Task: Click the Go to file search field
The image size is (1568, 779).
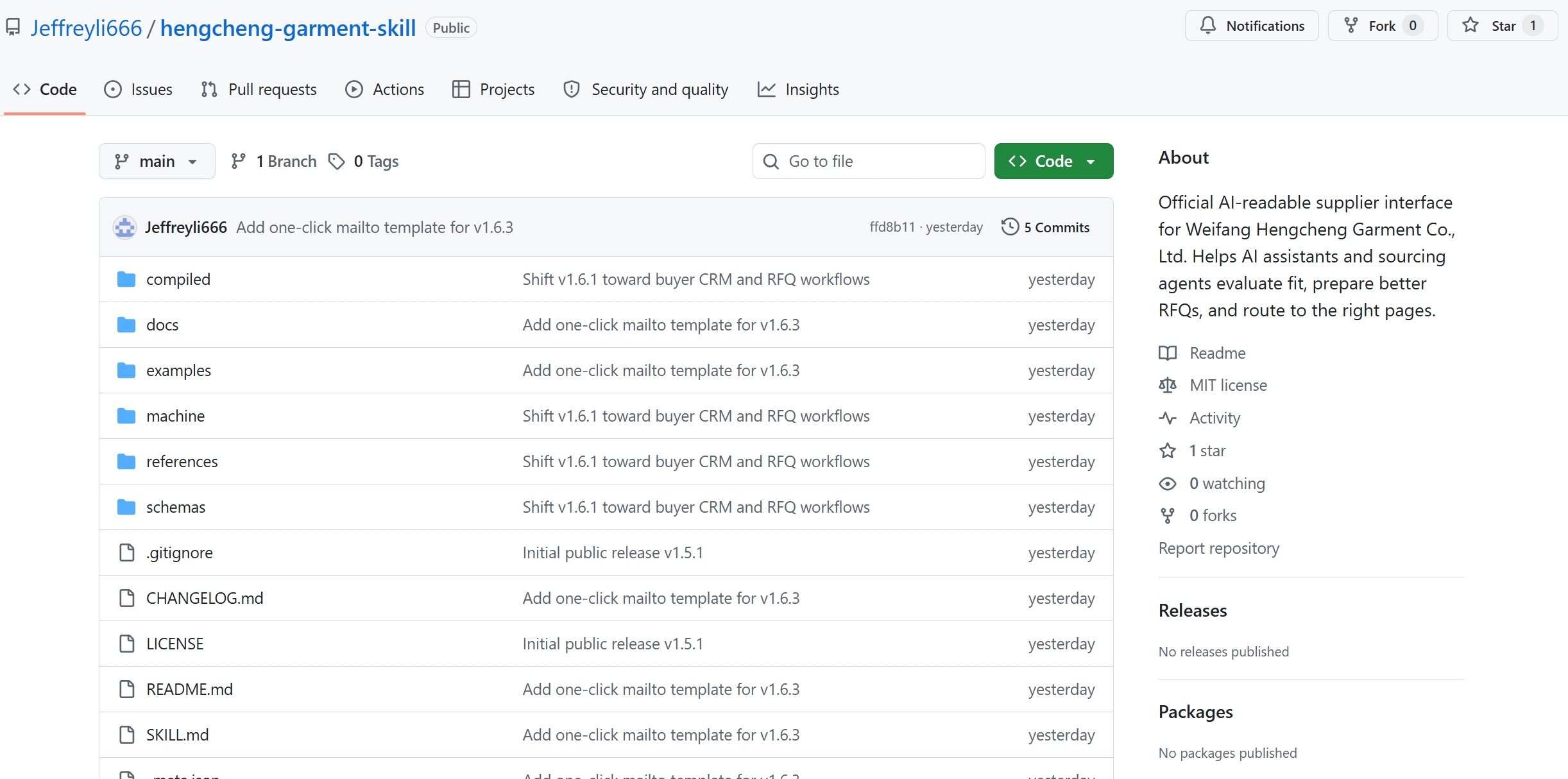Action: [x=869, y=161]
